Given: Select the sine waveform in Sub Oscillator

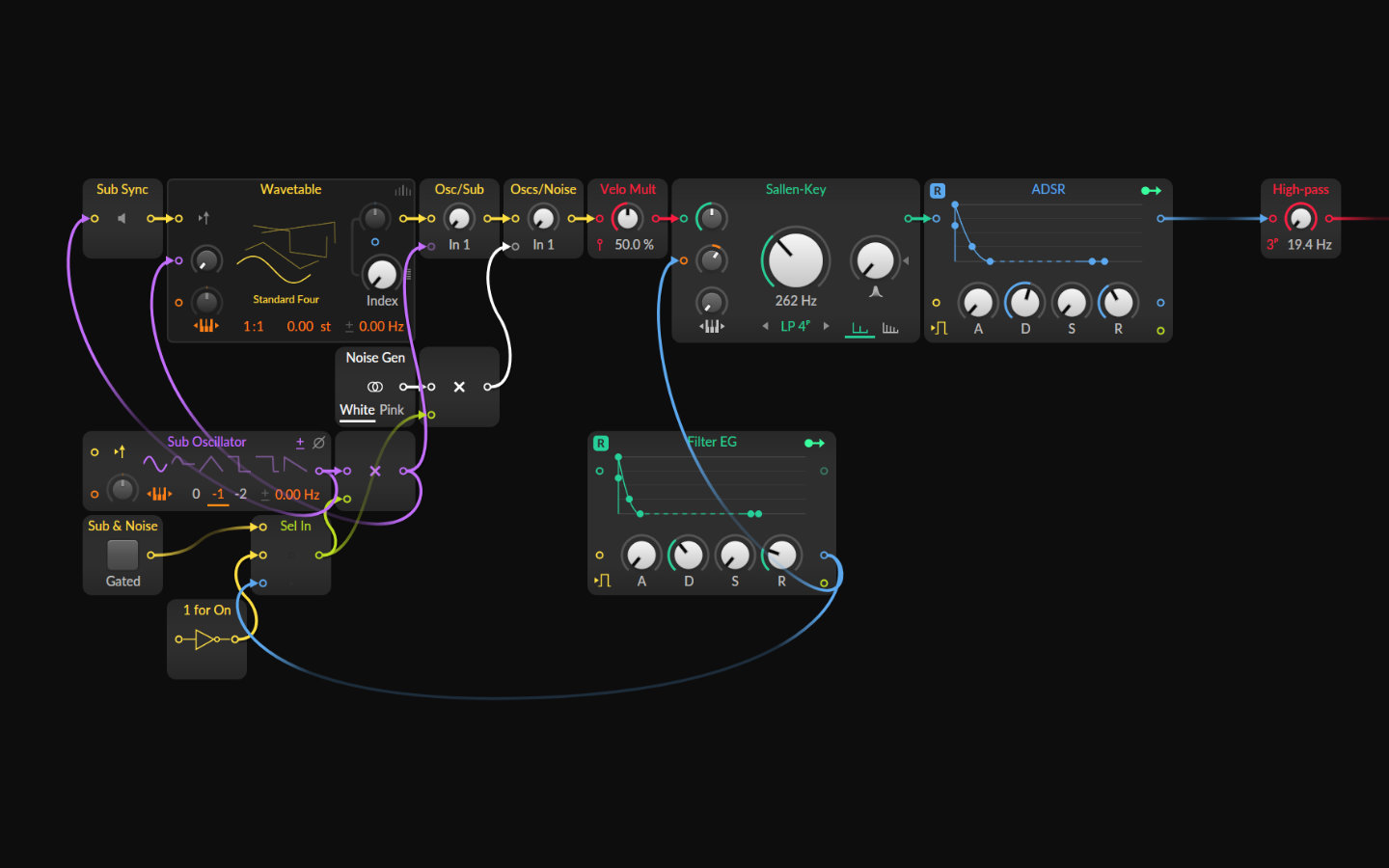Looking at the screenshot, I should coord(154,464).
